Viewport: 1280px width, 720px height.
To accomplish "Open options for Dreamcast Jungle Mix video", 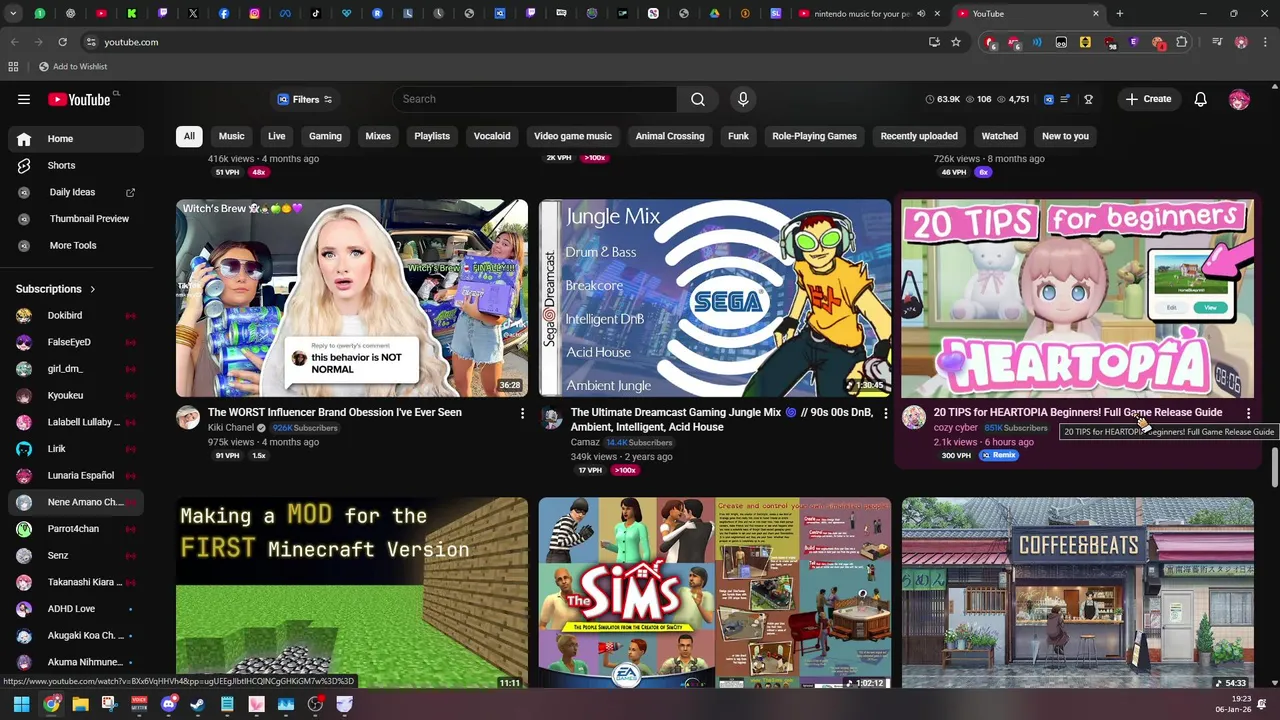I will pyautogui.click(x=885, y=413).
